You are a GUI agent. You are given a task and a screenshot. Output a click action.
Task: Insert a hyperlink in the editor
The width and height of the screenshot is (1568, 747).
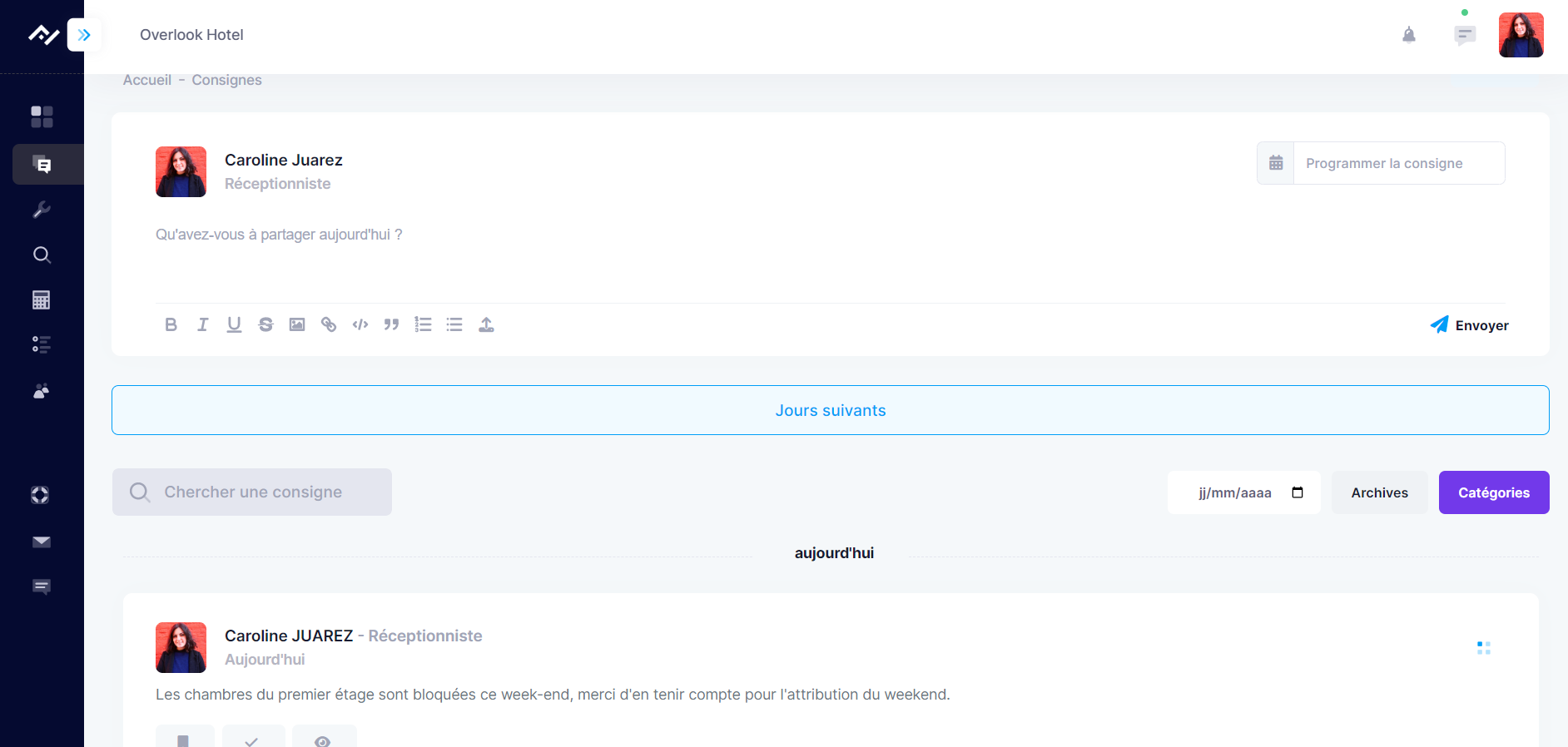coord(329,324)
